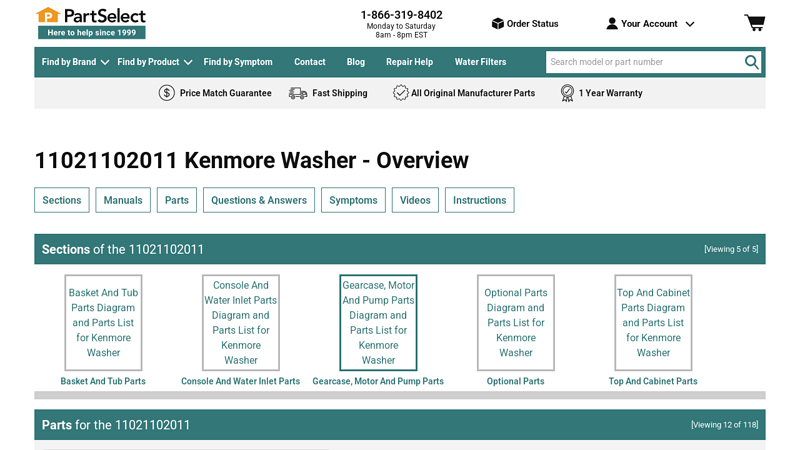The image size is (800, 450).
Task: Click the Order Status box icon
Action: point(497,23)
